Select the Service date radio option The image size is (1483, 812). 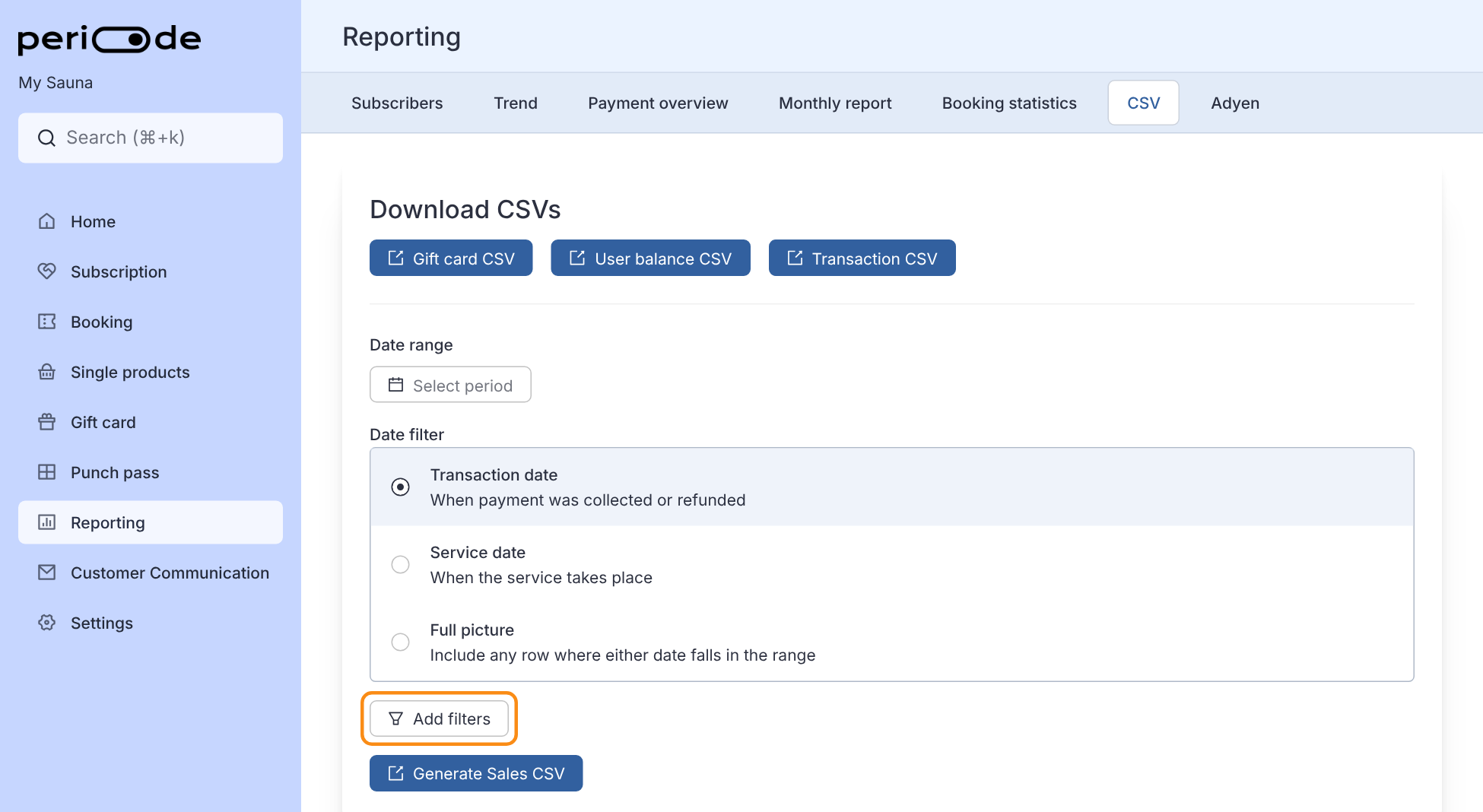[x=400, y=564]
